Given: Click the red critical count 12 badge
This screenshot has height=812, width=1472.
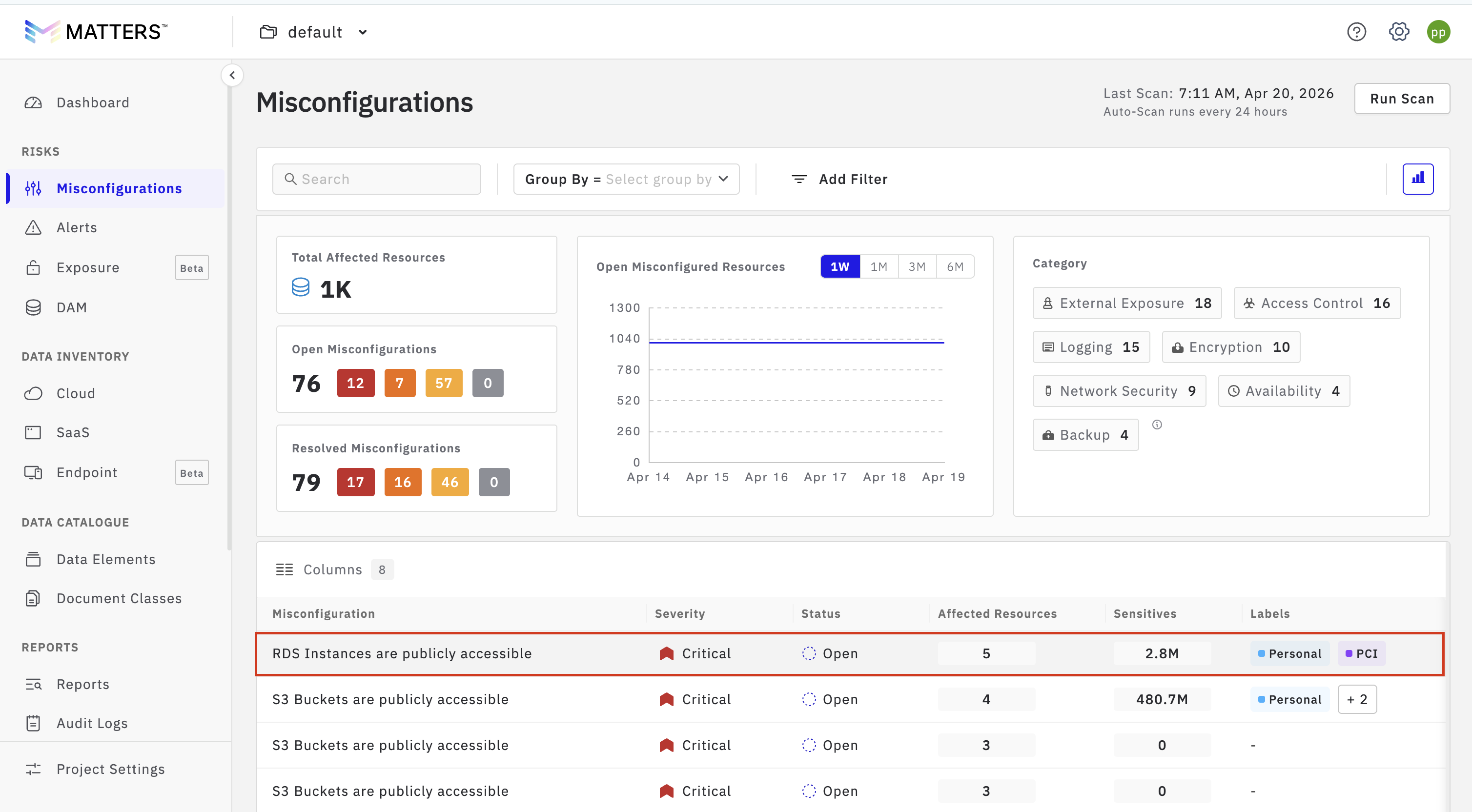Looking at the screenshot, I should coord(355,383).
